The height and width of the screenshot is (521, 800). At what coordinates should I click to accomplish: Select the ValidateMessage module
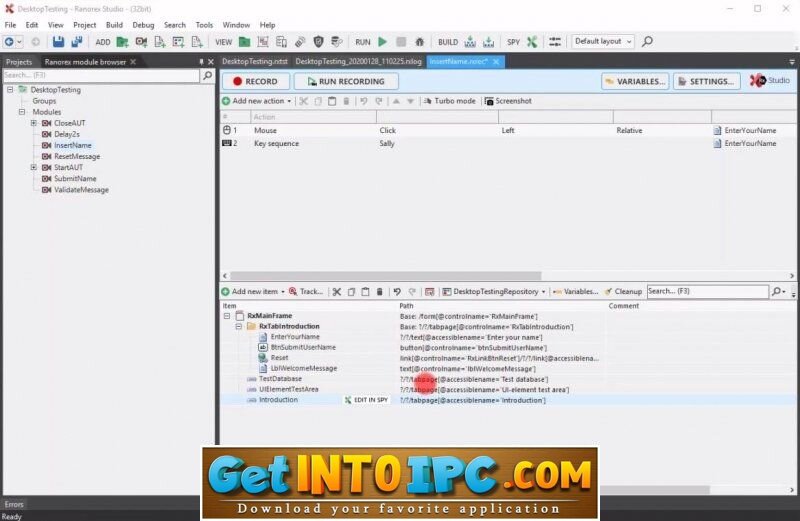(x=81, y=190)
